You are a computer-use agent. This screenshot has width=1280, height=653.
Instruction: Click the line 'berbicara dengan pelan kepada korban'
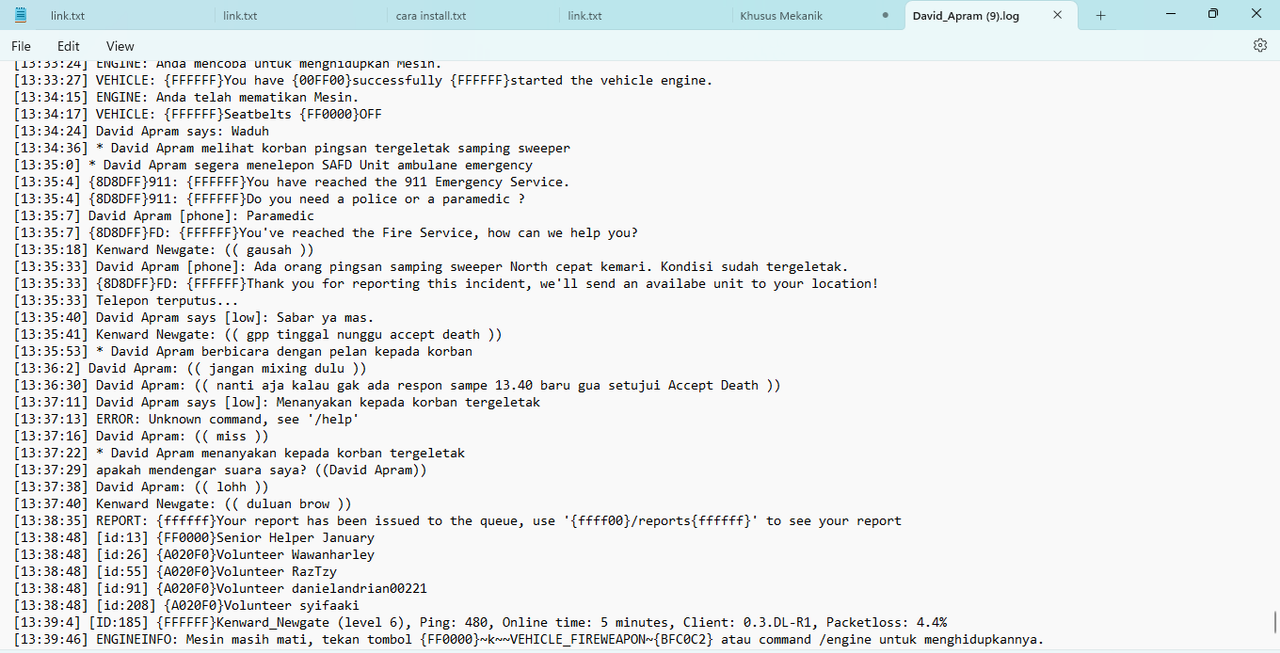(x=243, y=352)
